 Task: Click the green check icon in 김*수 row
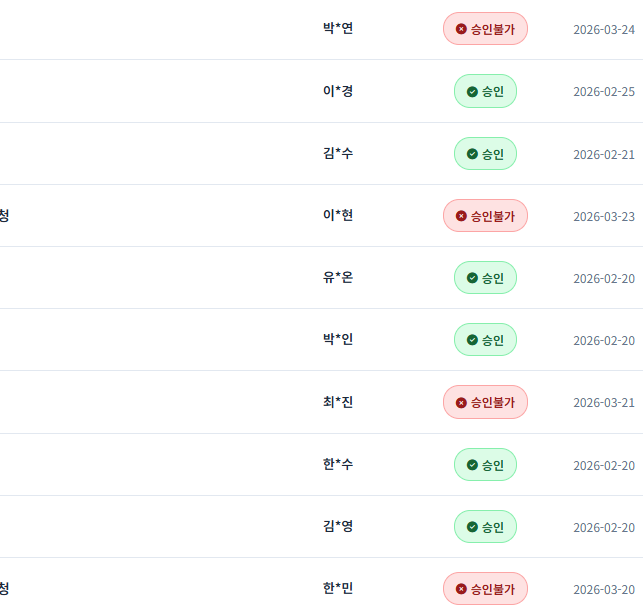click(472, 154)
